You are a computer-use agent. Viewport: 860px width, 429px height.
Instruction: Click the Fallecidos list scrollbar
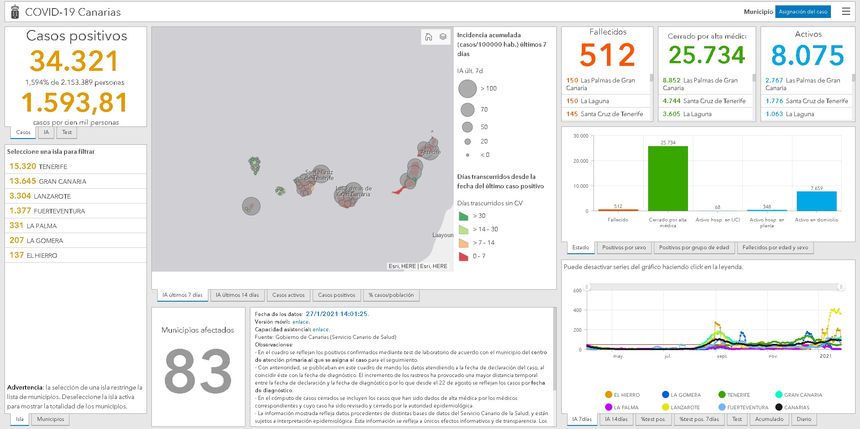[651, 95]
